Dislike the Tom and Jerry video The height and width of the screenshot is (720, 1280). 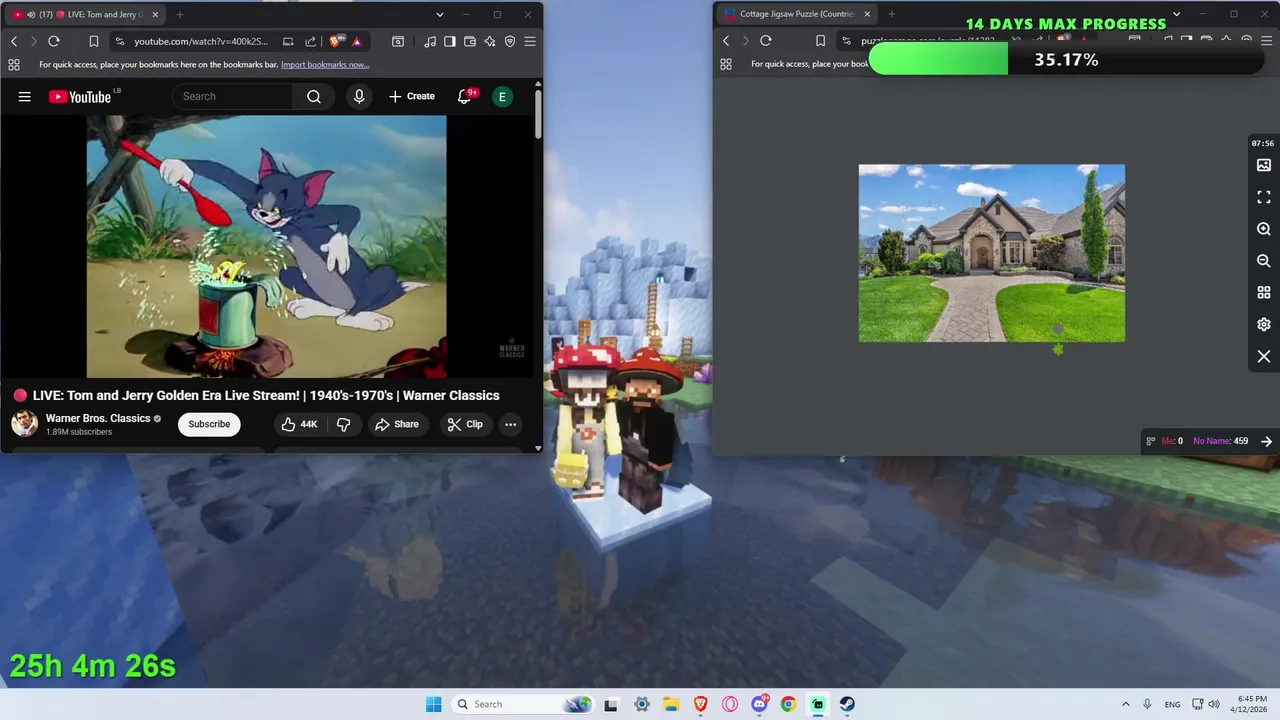click(x=344, y=424)
